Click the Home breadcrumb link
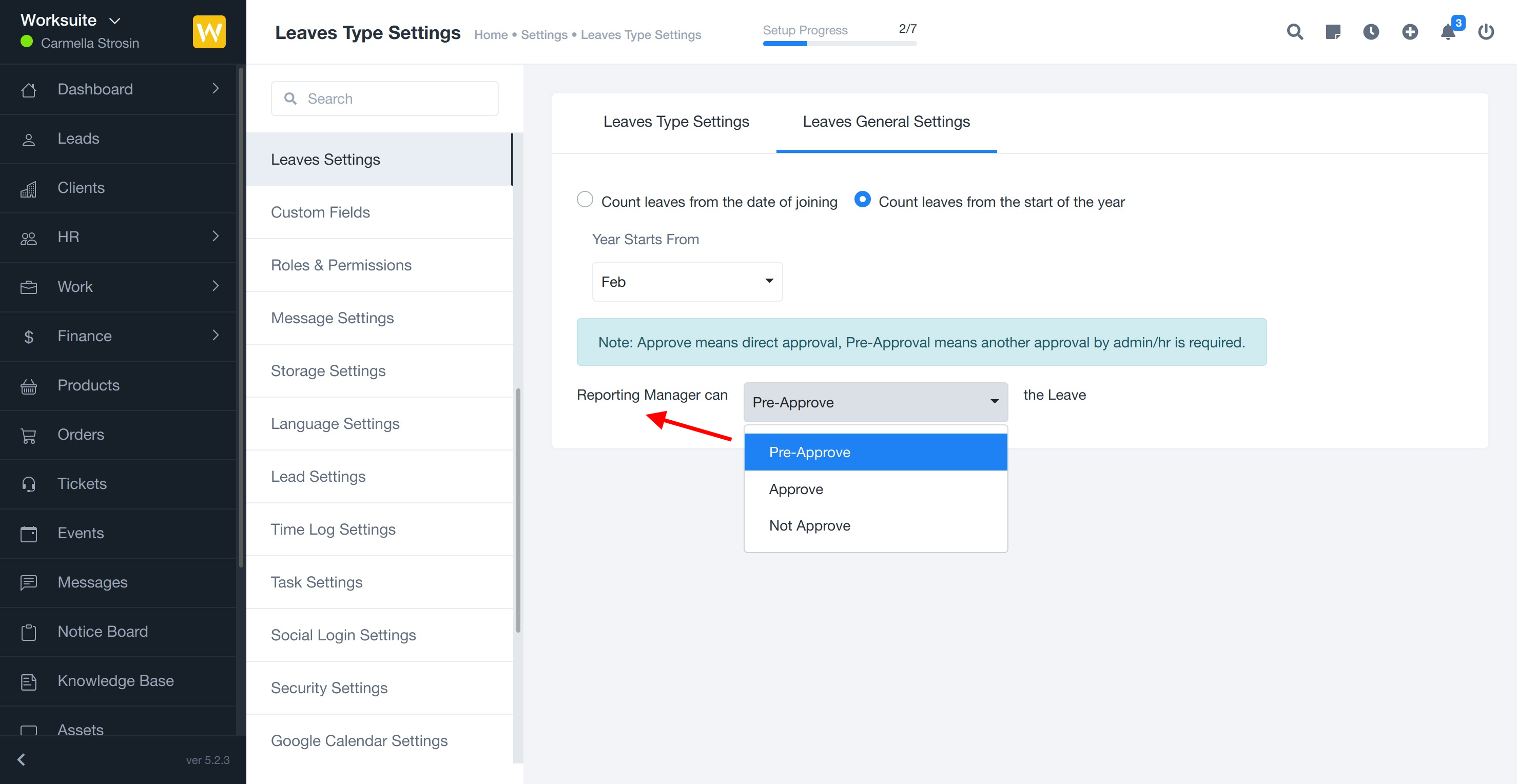Image resolution: width=1517 pixels, height=784 pixels. 491,35
